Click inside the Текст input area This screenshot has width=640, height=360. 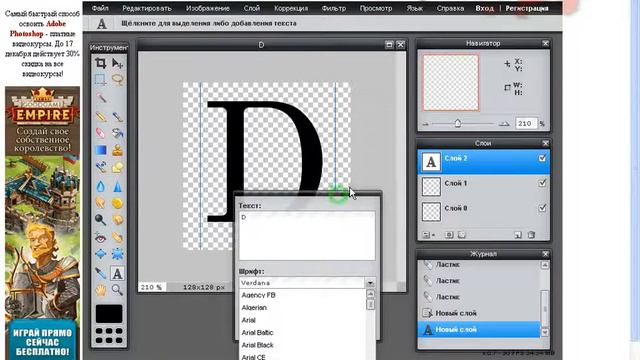click(x=307, y=236)
